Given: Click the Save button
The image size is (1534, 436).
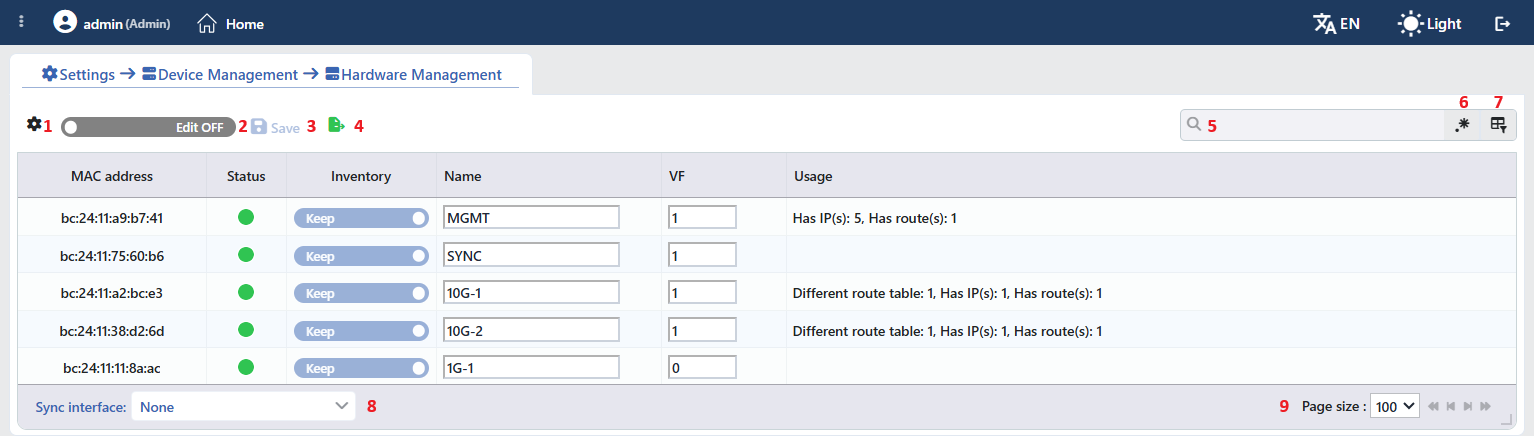Looking at the screenshot, I should click(275, 127).
